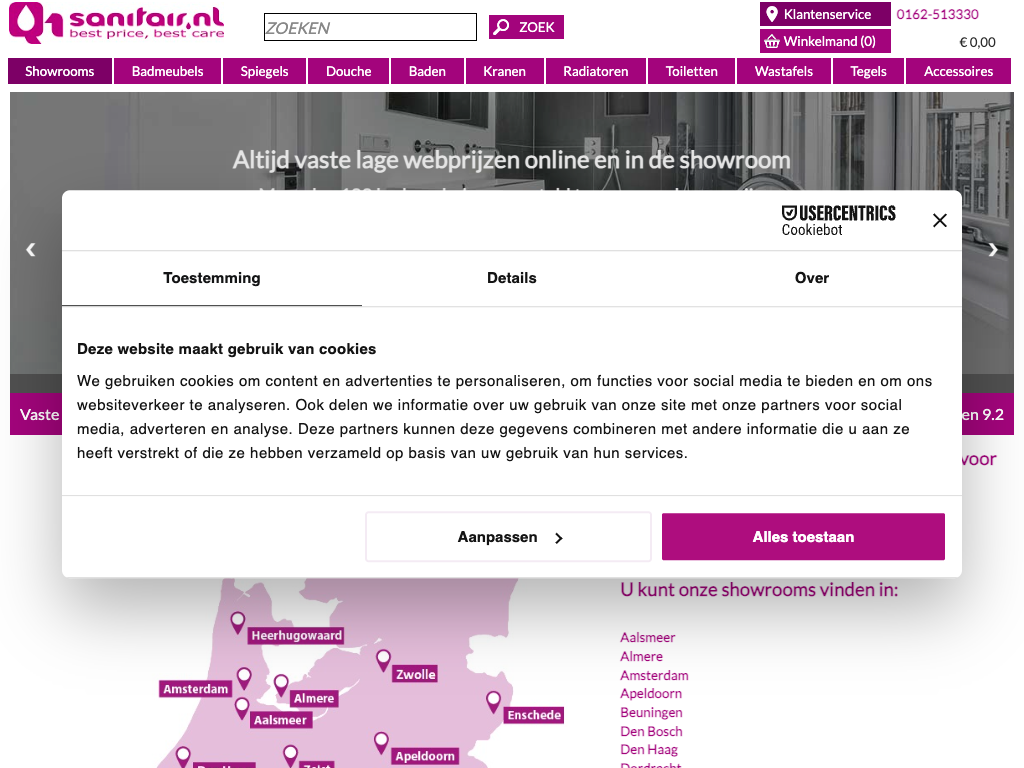Viewport: 1024px width, 768px height.
Task: Advance to the next carousel slide
Action: [x=992, y=250]
